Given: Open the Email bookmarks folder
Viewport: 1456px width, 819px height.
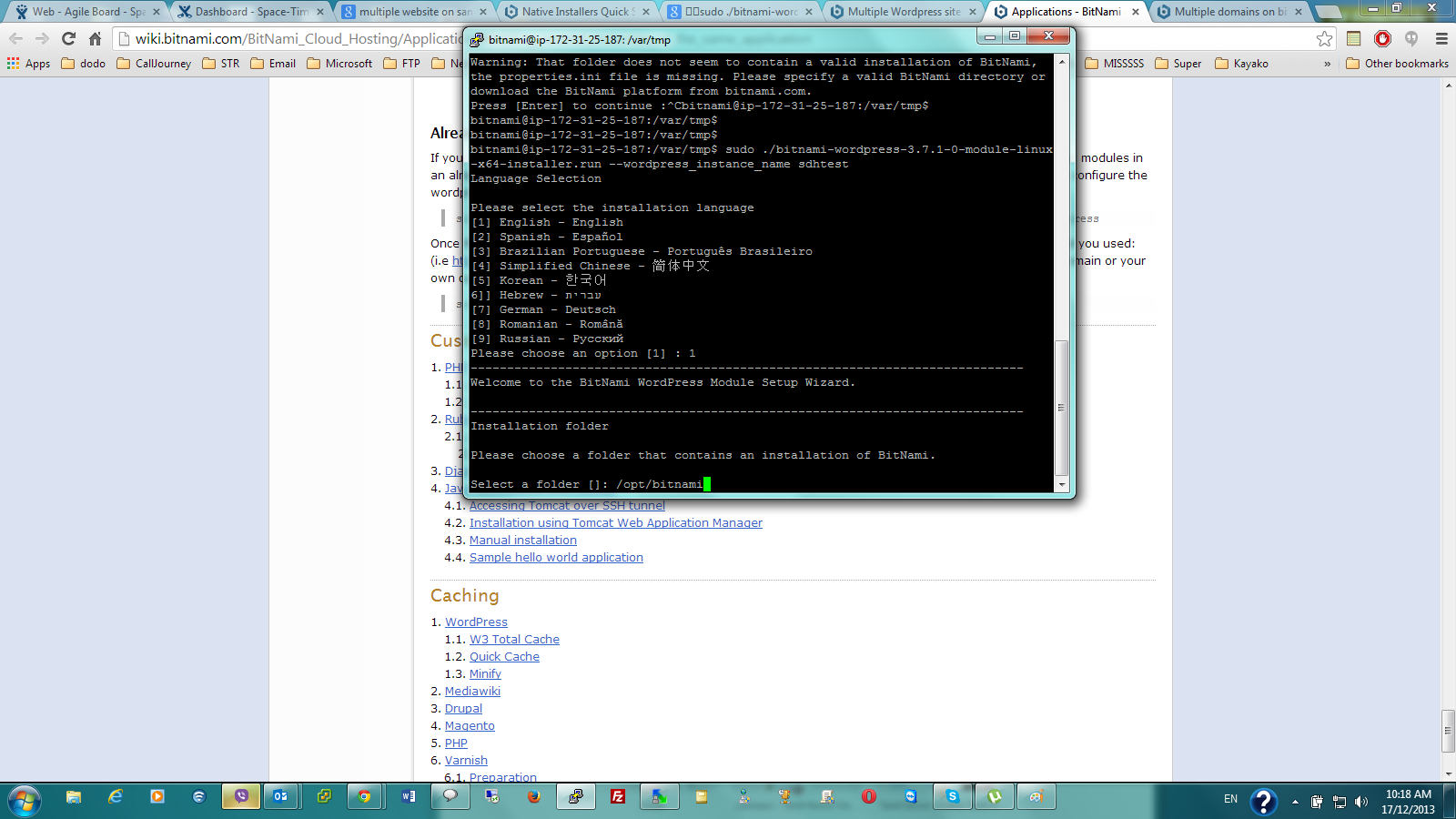Looking at the screenshot, I should 273,64.
